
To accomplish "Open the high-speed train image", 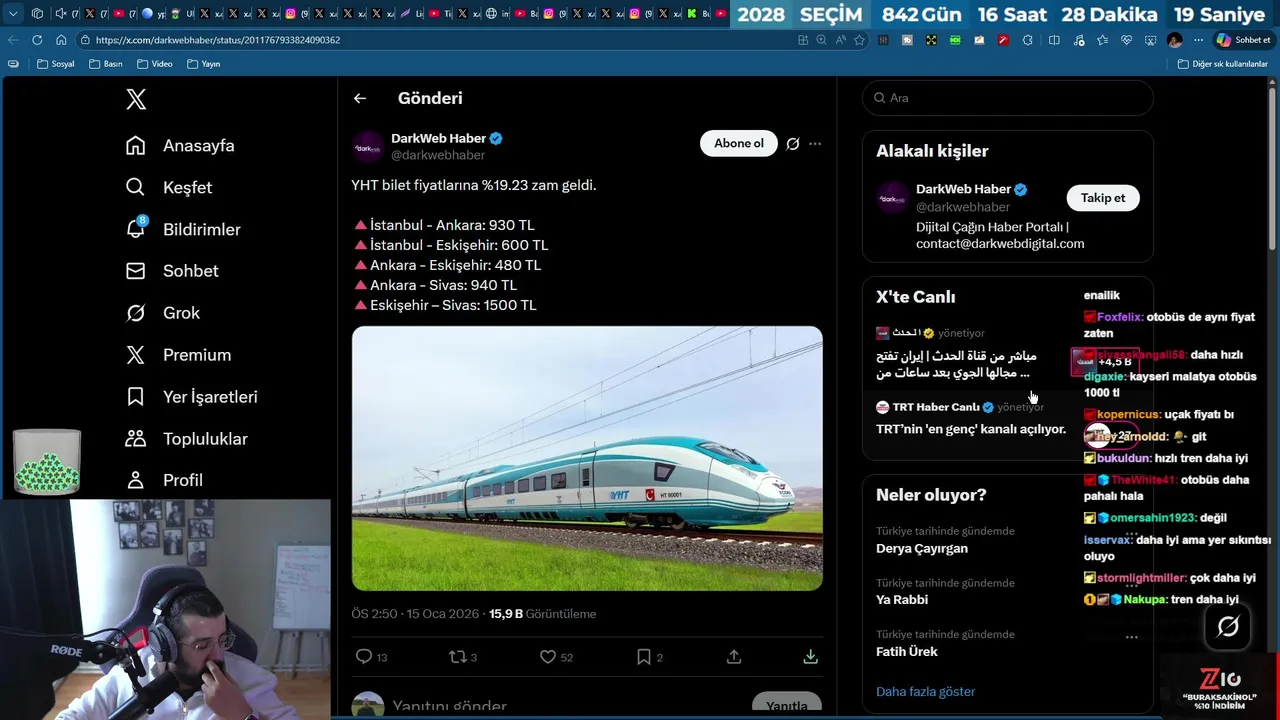I will (587, 458).
